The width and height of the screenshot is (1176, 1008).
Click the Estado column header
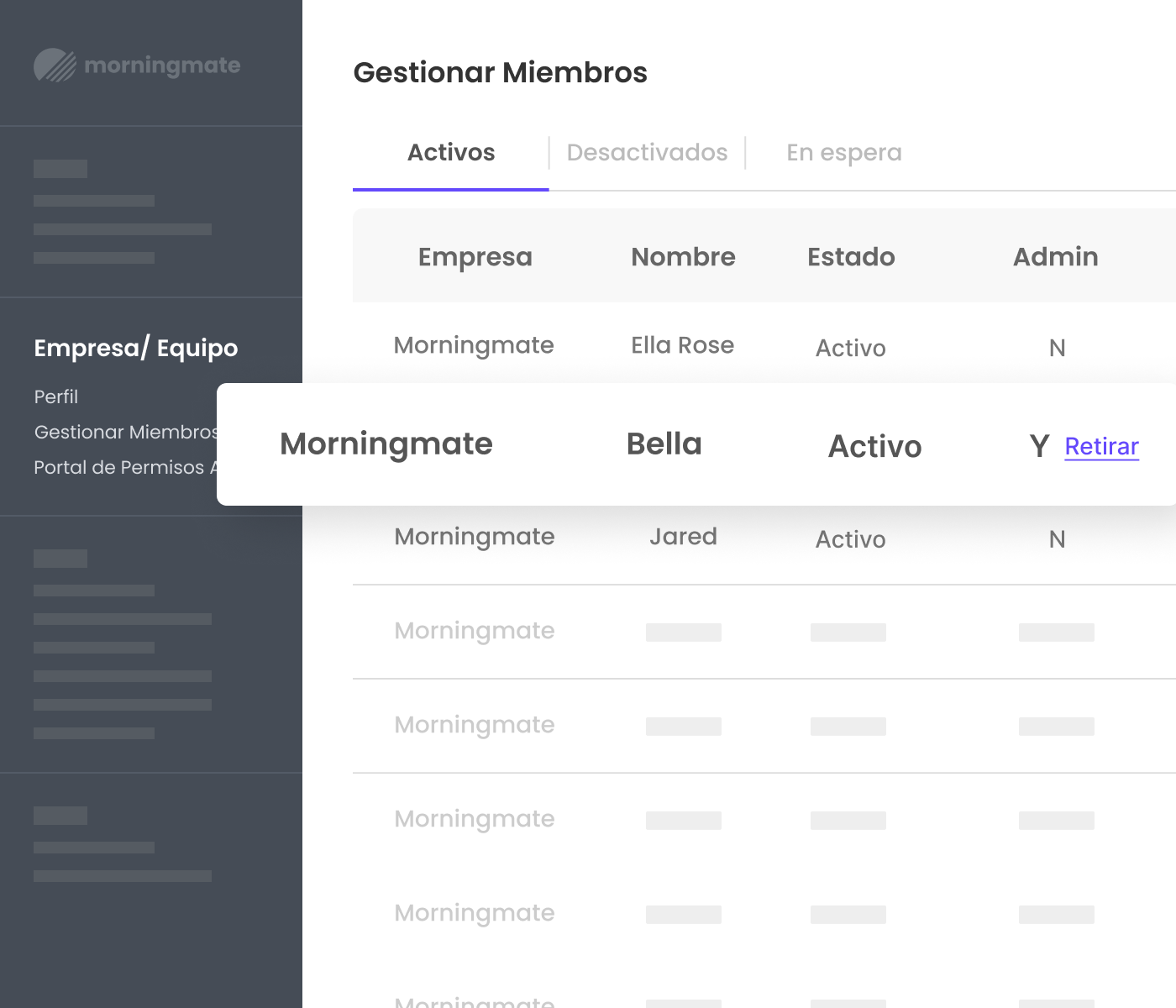(x=851, y=257)
